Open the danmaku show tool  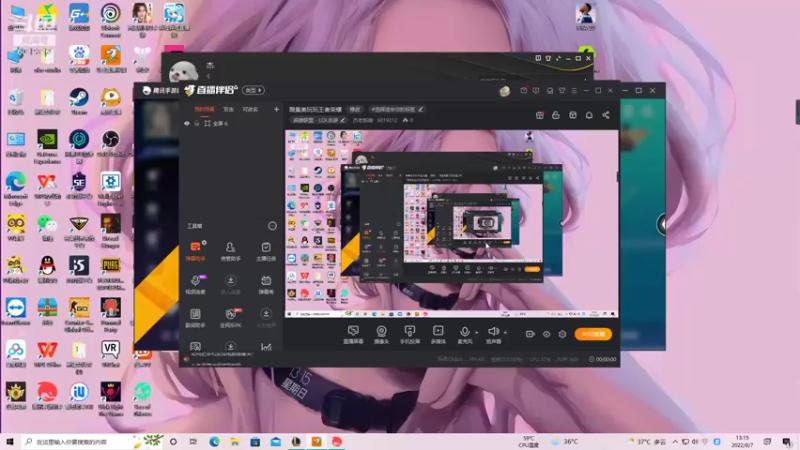266,285
